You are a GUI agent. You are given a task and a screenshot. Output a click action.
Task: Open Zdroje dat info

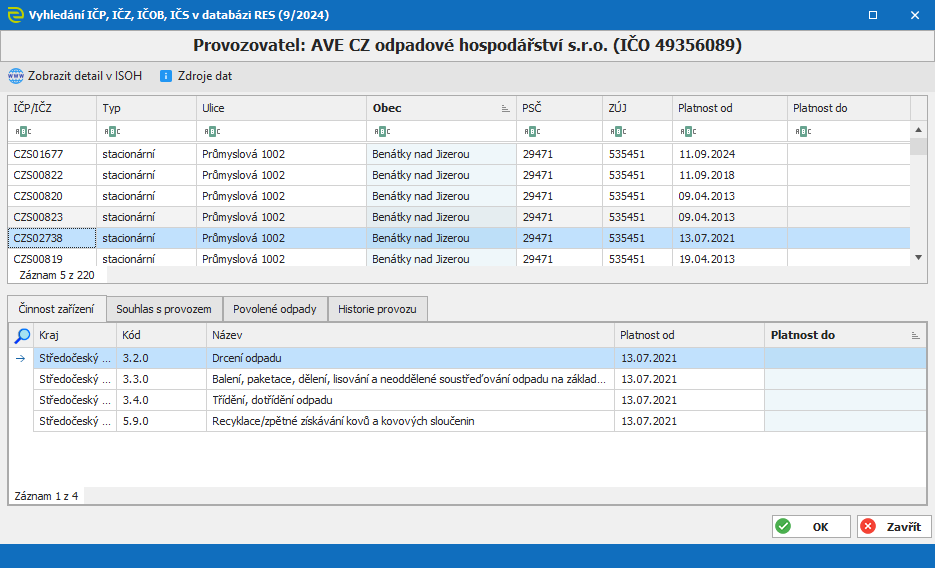click(196, 76)
